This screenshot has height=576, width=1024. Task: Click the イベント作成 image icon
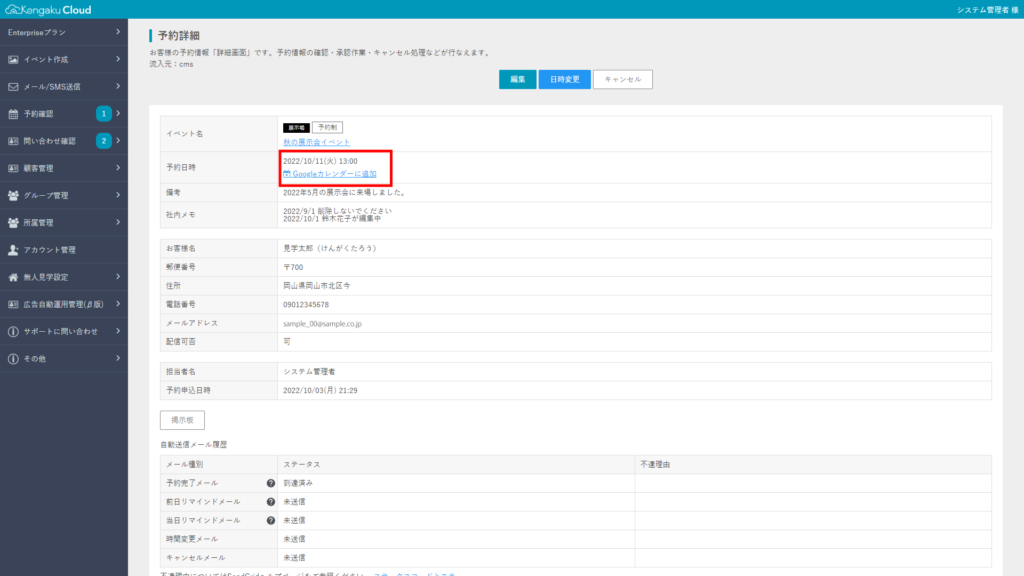click(13, 59)
